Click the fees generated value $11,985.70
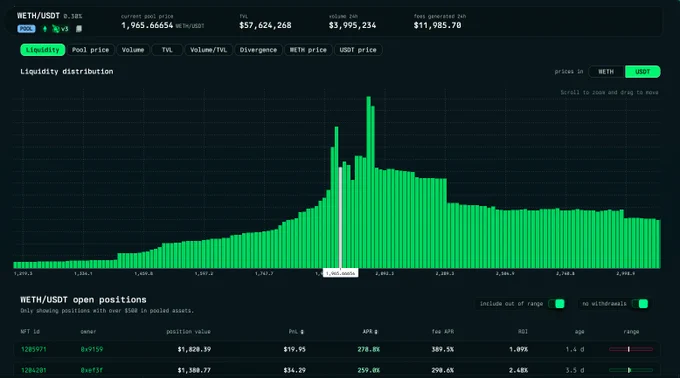This screenshot has width=680, height=378. (437, 26)
